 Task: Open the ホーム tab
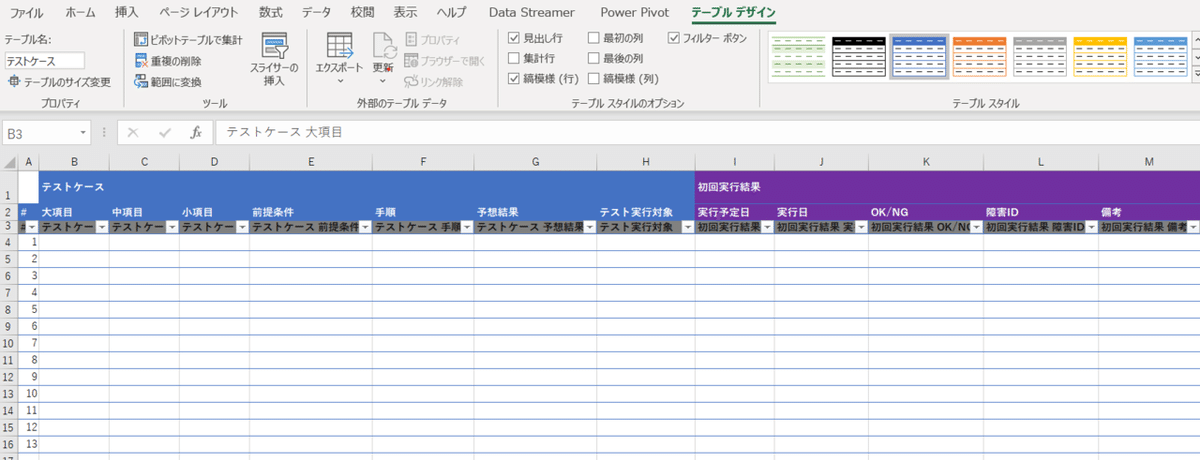click(80, 12)
